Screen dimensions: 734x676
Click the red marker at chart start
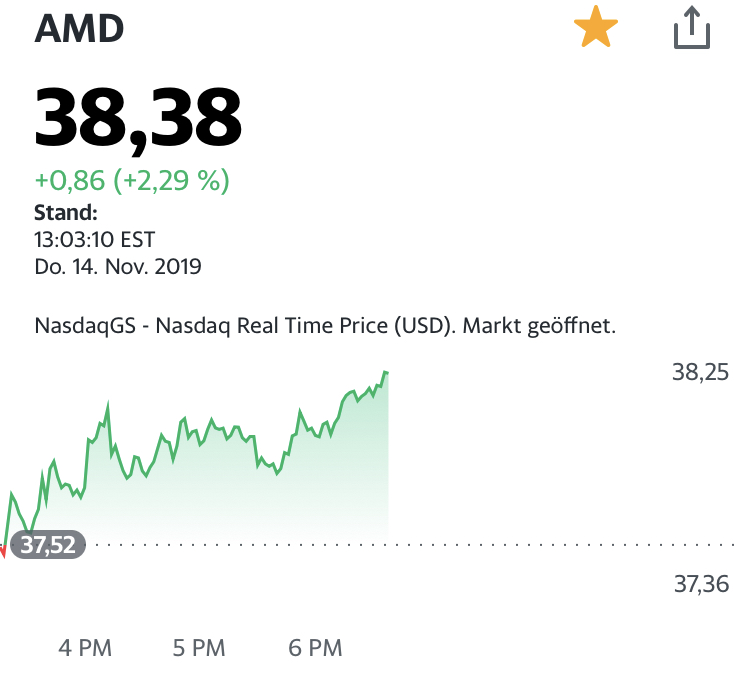[3, 550]
